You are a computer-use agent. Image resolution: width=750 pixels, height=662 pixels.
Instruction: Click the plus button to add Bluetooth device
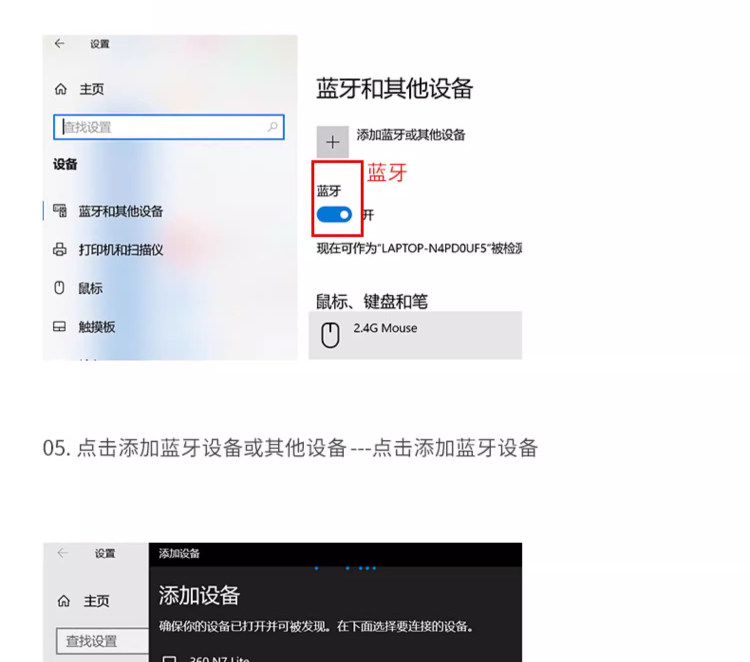click(x=332, y=142)
